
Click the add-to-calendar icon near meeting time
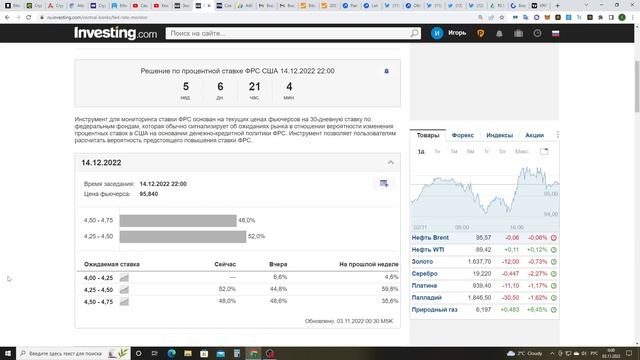[x=384, y=183]
